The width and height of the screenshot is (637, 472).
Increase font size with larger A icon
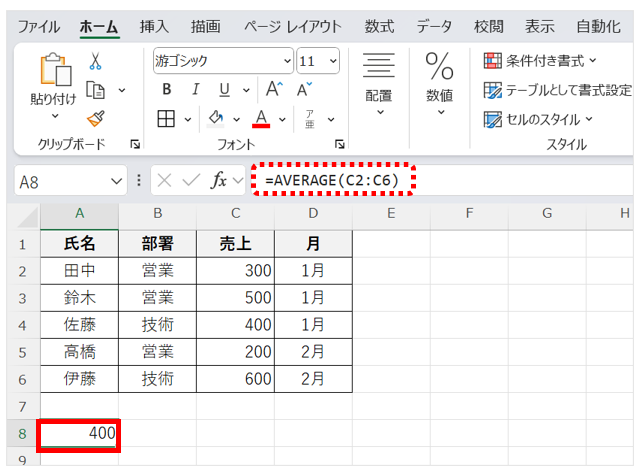coord(275,89)
